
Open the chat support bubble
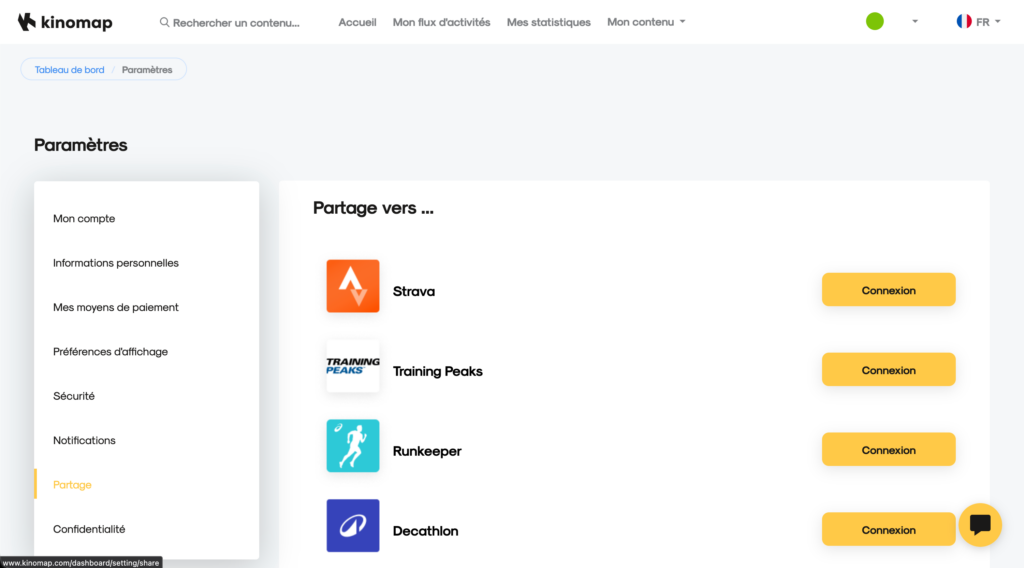pos(980,525)
